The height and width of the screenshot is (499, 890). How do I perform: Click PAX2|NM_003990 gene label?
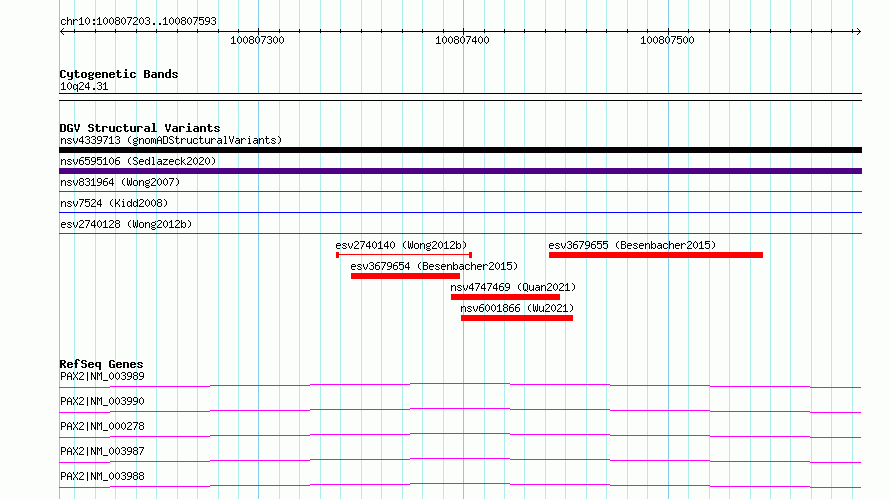(102, 401)
